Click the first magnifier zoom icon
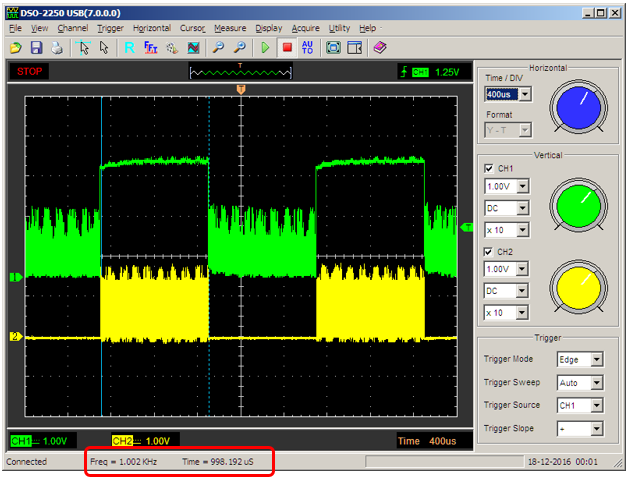The width and height of the screenshot is (630, 479). point(218,48)
